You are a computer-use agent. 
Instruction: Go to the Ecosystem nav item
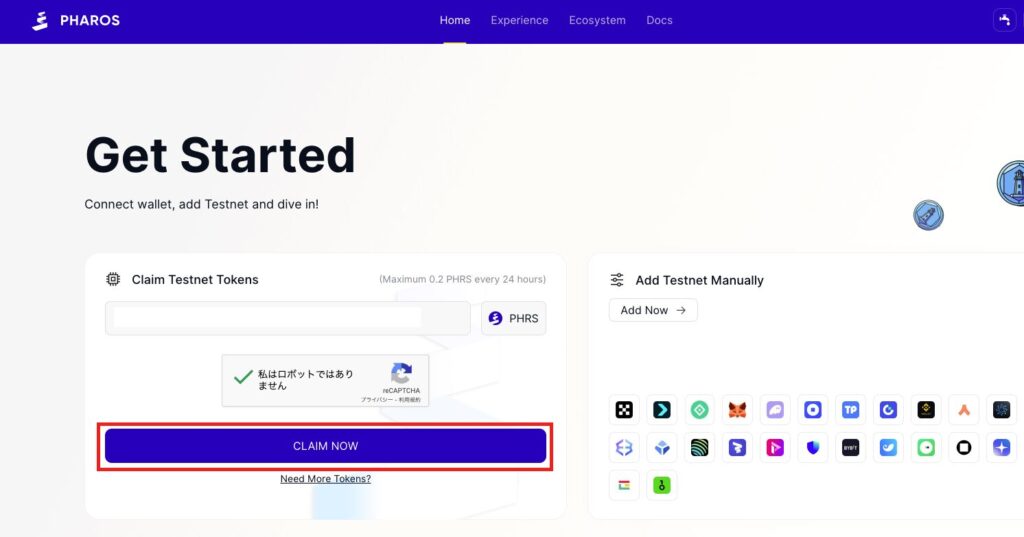pyautogui.click(x=597, y=20)
